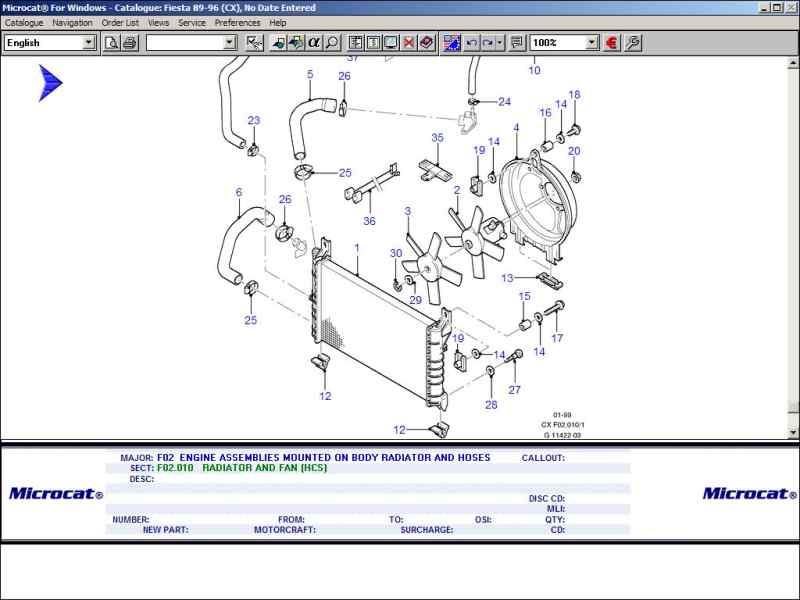The width and height of the screenshot is (800, 600).
Task: Expand the redo arrow dropdown
Action: click(x=500, y=43)
